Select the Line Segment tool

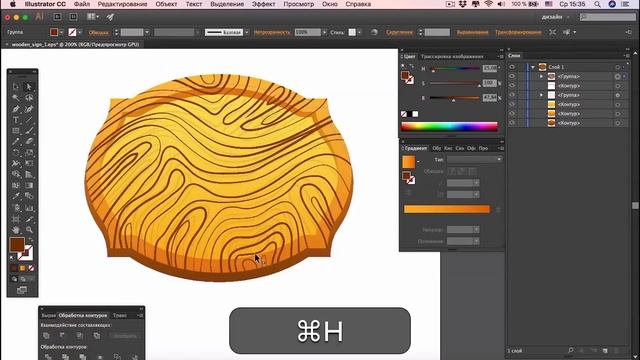pyautogui.click(x=29, y=120)
